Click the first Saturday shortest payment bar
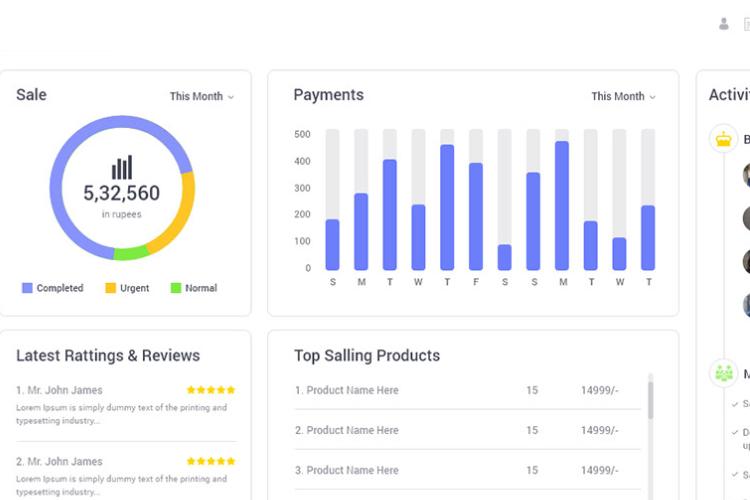 click(x=505, y=257)
